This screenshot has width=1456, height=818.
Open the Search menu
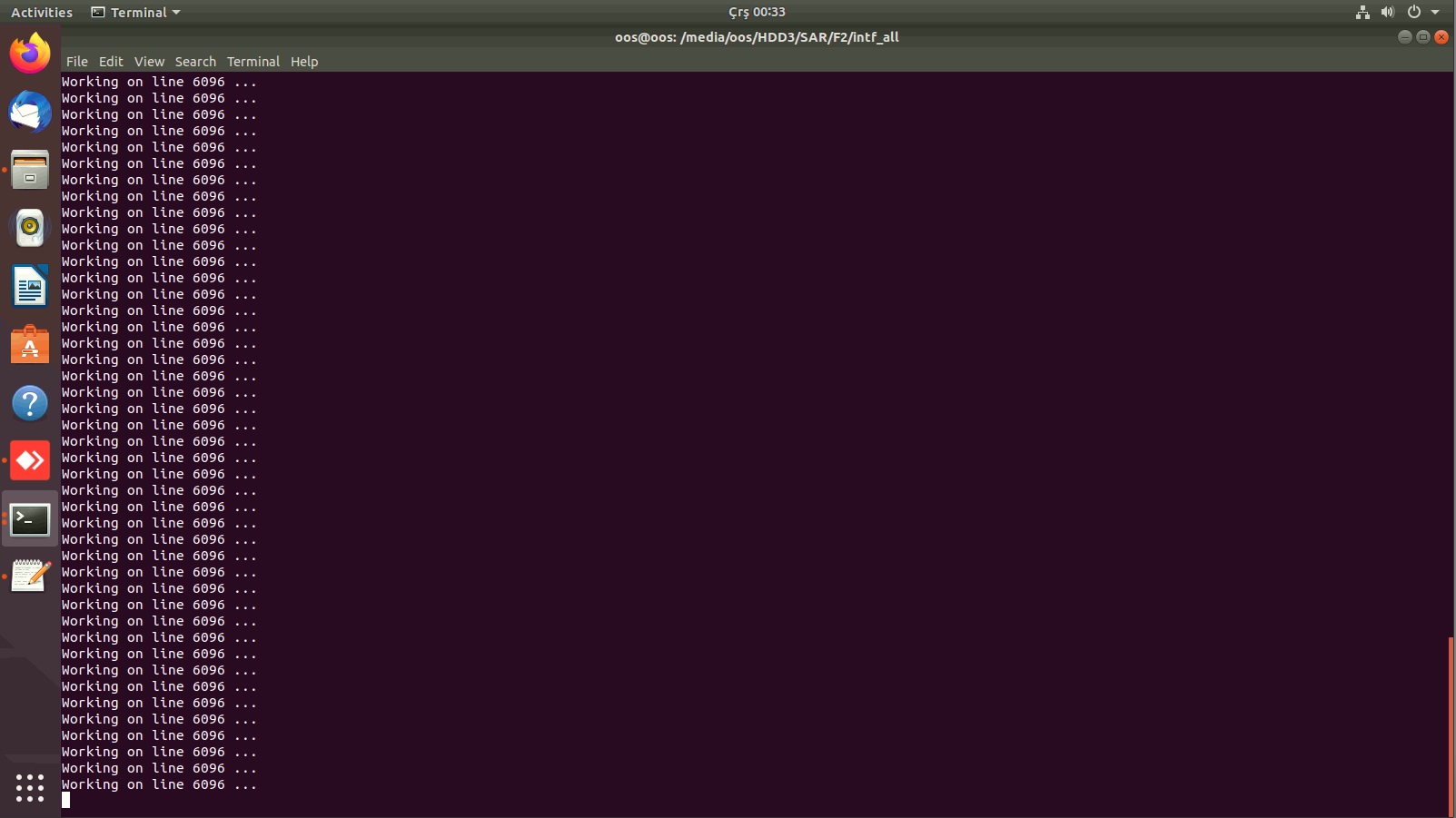pyautogui.click(x=195, y=62)
